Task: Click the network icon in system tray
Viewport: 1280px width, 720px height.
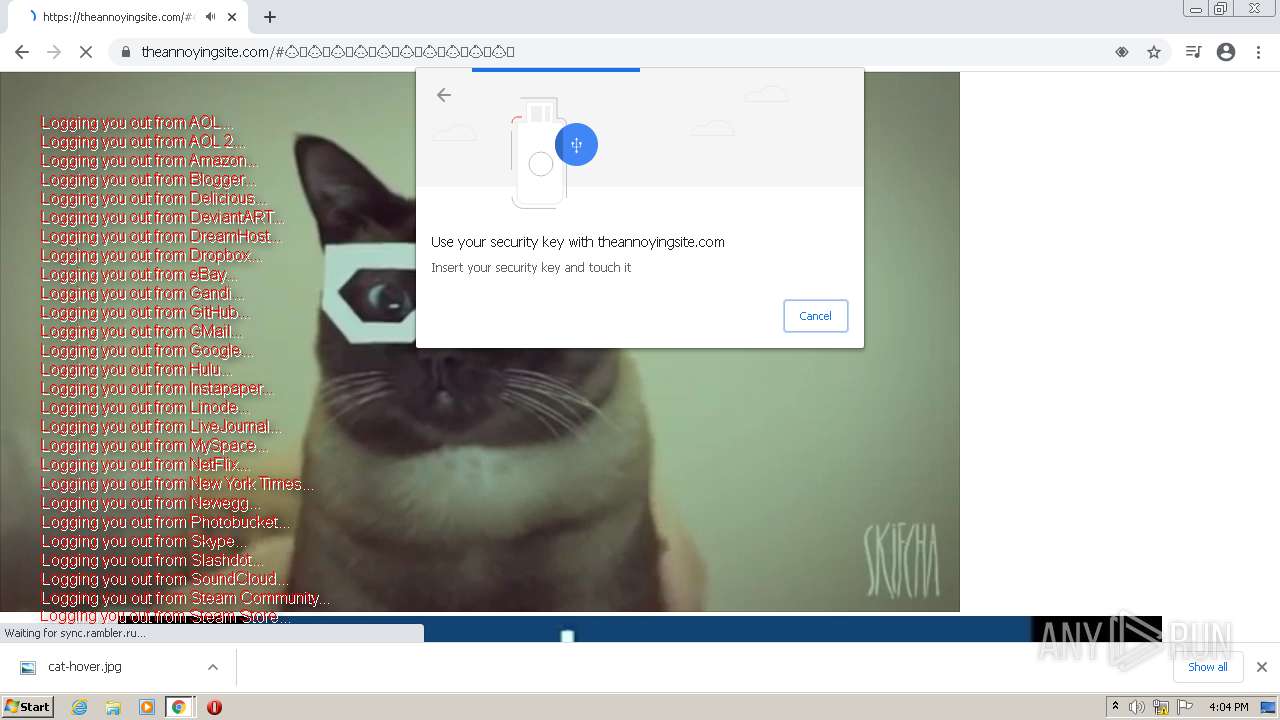Action: 1161,707
